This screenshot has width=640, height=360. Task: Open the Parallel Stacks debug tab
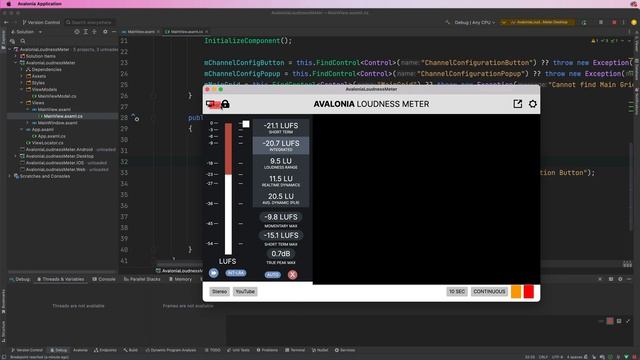[142, 279]
